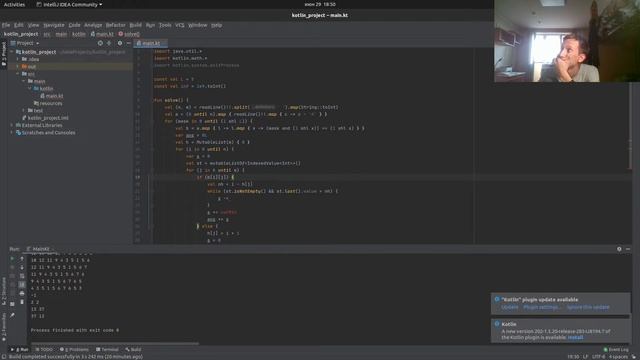The width and height of the screenshot is (640, 360).
Task: Expand the test folder
Action: pos(24,111)
